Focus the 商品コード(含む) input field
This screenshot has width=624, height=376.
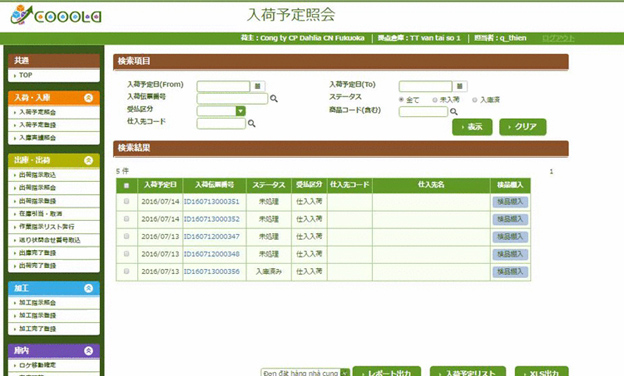point(423,112)
